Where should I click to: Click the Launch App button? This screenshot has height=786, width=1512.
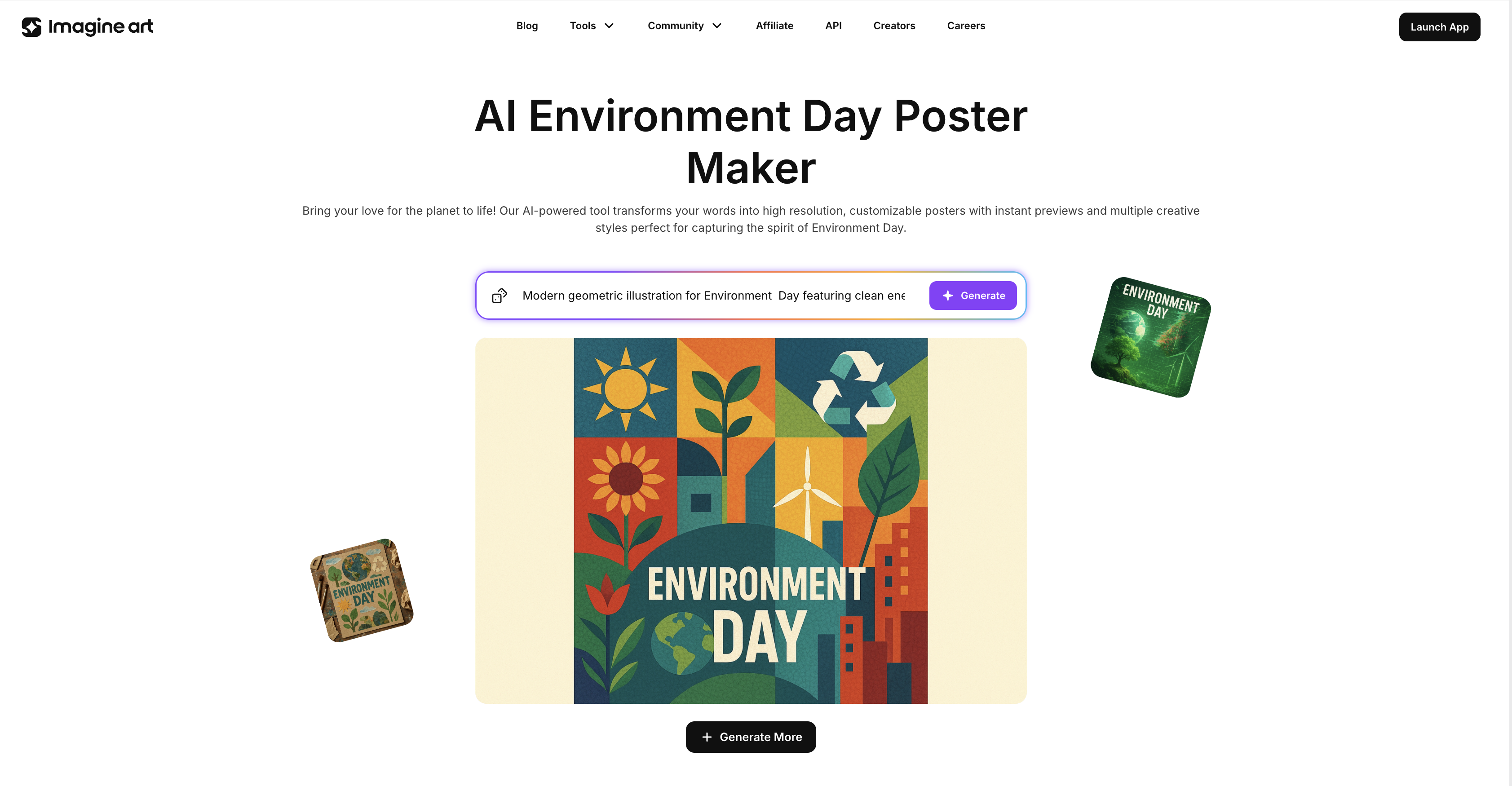[x=1439, y=27]
